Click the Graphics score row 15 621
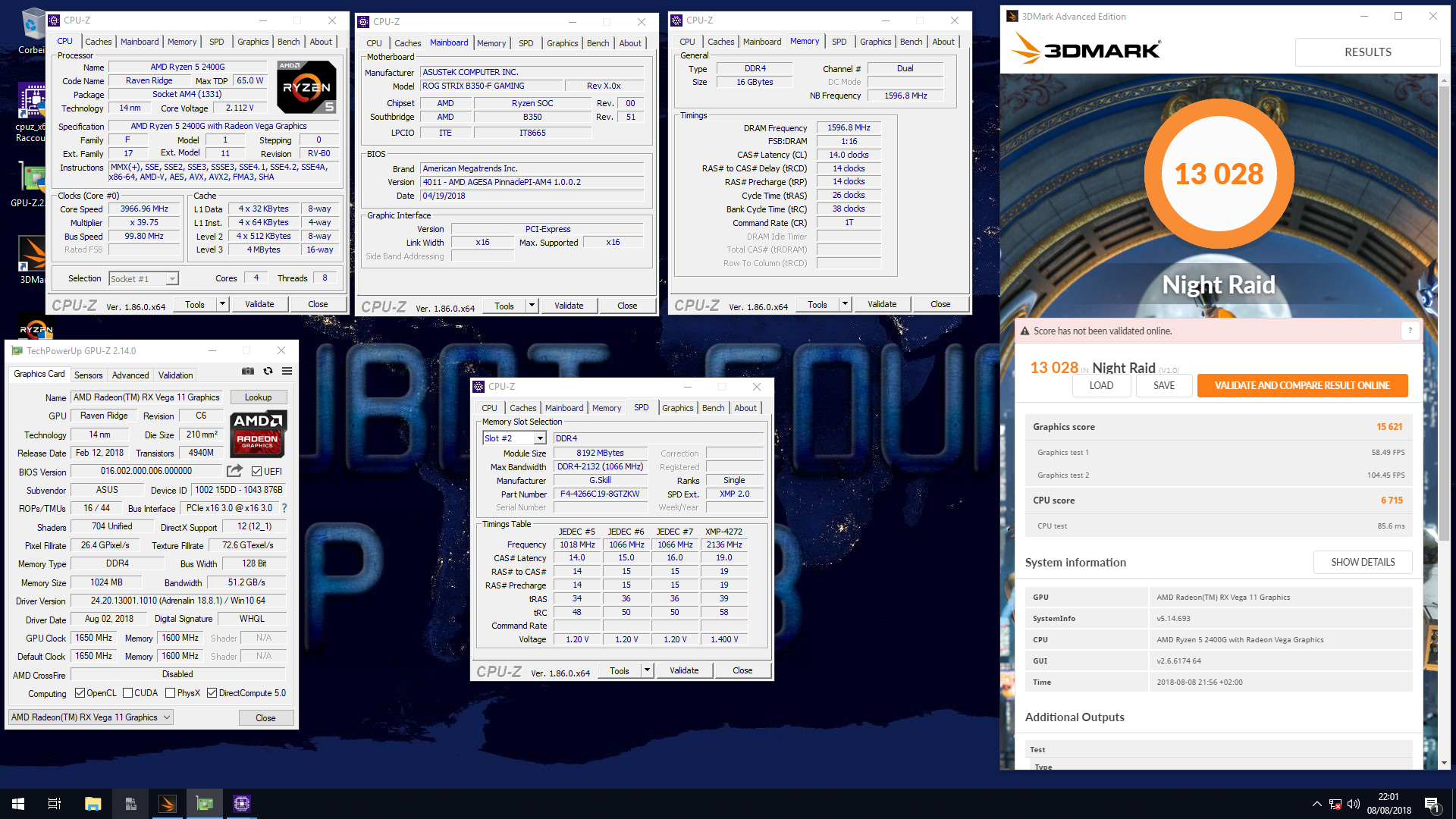The width and height of the screenshot is (1456, 819). pyautogui.click(x=1219, y=427)
